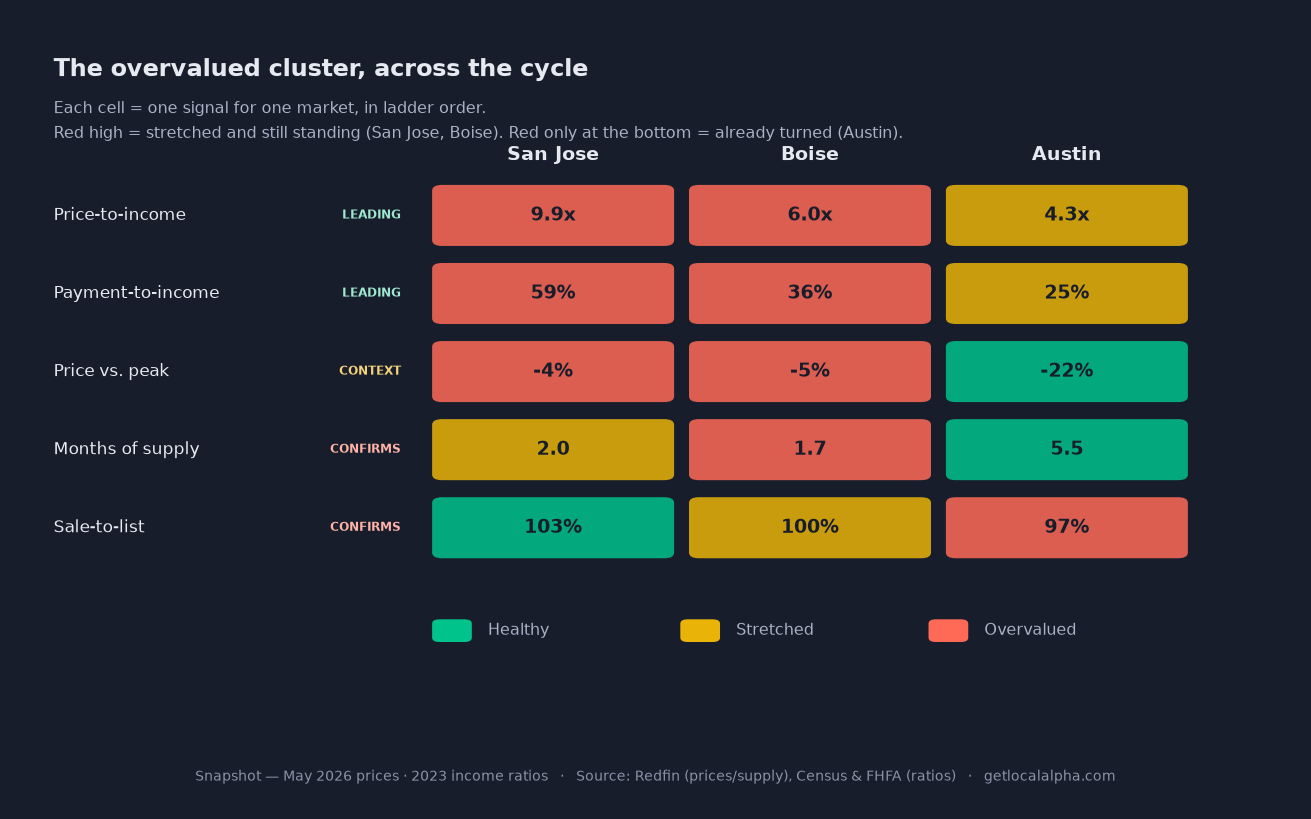This screenshot has width=1311, height=819.
Task: Click San Jose 2.0 months of supply cell
Action: pos(553,449)
